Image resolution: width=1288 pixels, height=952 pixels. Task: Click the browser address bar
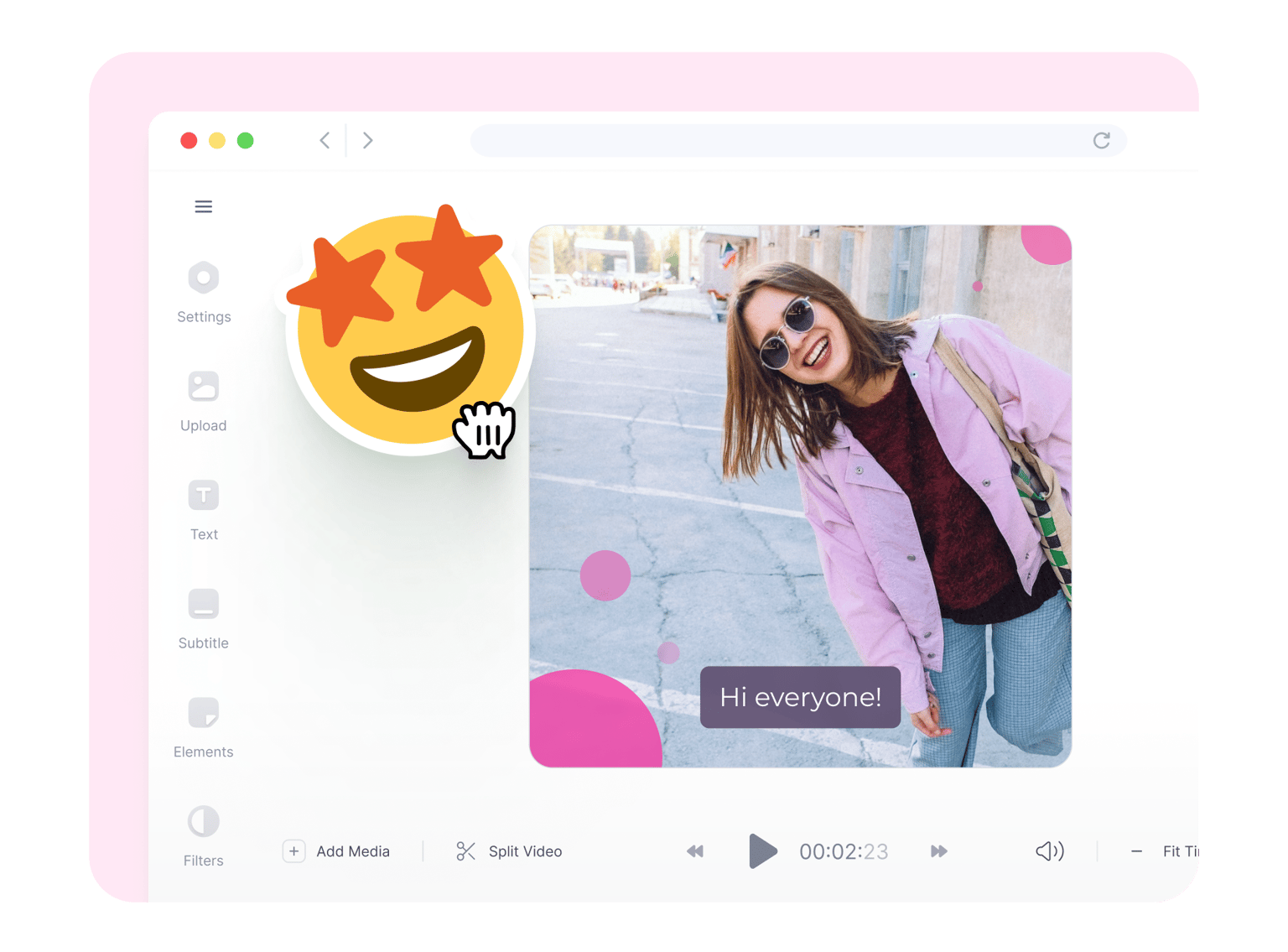(798, 140)
